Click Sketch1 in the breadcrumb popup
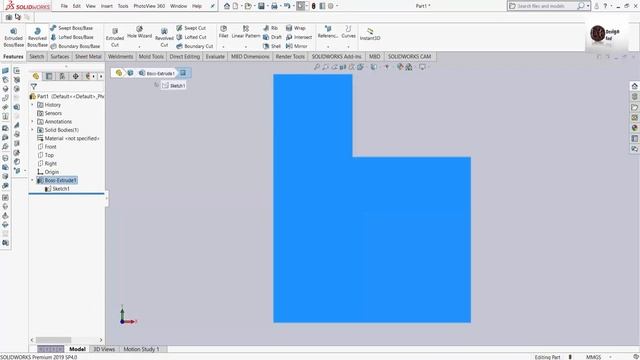Screen dimensions: 640x360 click(174, 85)
